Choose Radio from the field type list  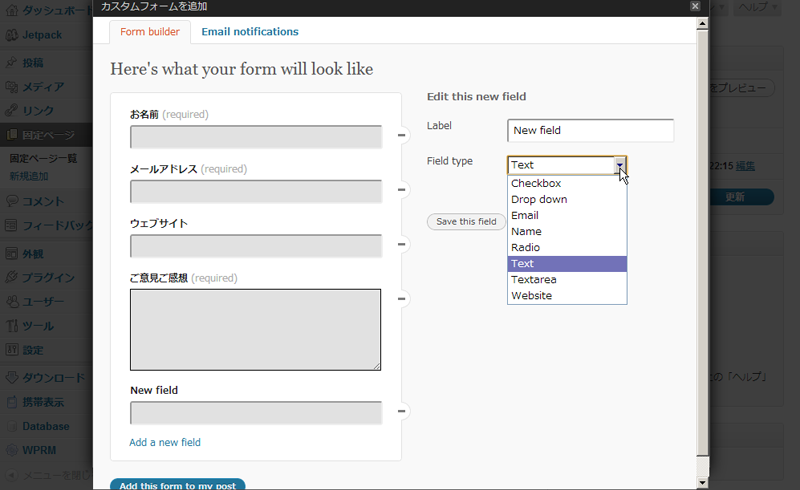point(567,248)
